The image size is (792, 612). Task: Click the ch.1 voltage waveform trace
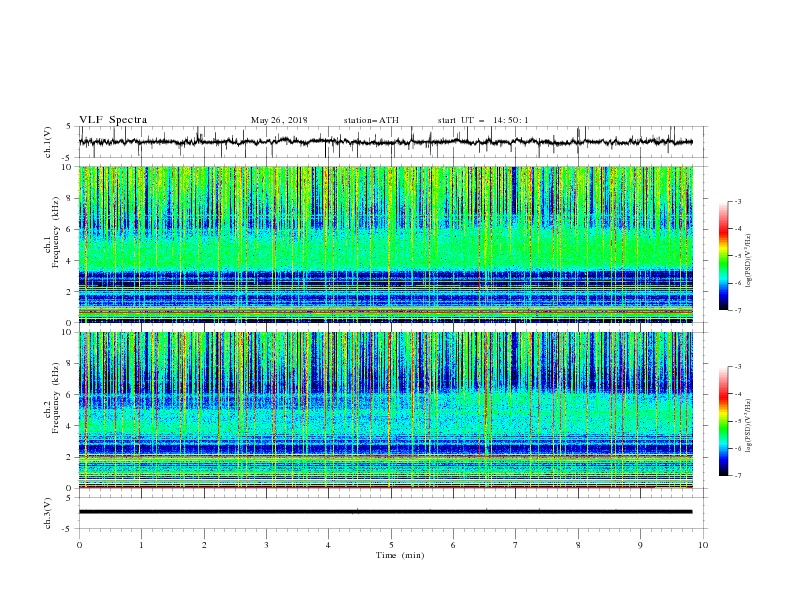pyautogui.click(x=385, y=142)
